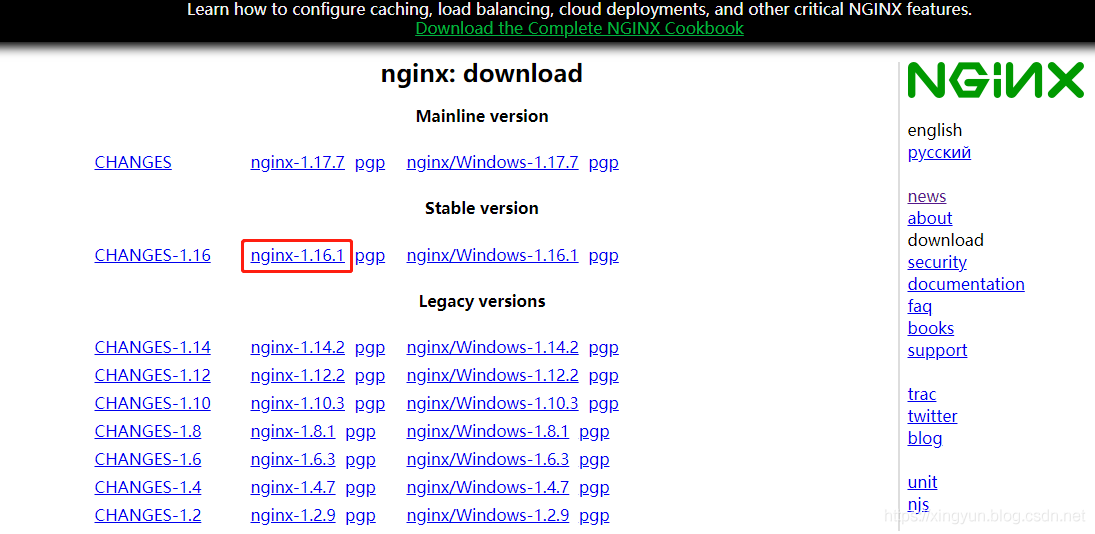The height and width of the screenshot is (534, 1095).
Task: Download nginx-1.14.2 legacy source
Action: pyautogui.click(x=297, y=347)
